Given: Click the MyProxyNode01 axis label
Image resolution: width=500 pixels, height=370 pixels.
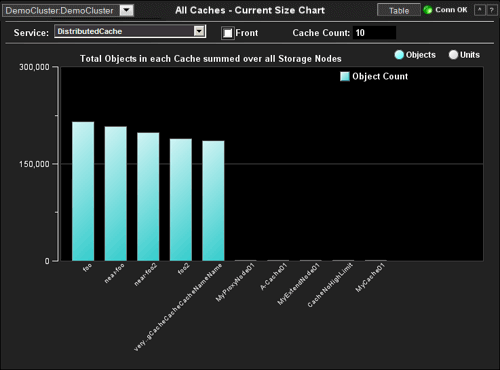Looking at the screenshot, I should 235,282.
